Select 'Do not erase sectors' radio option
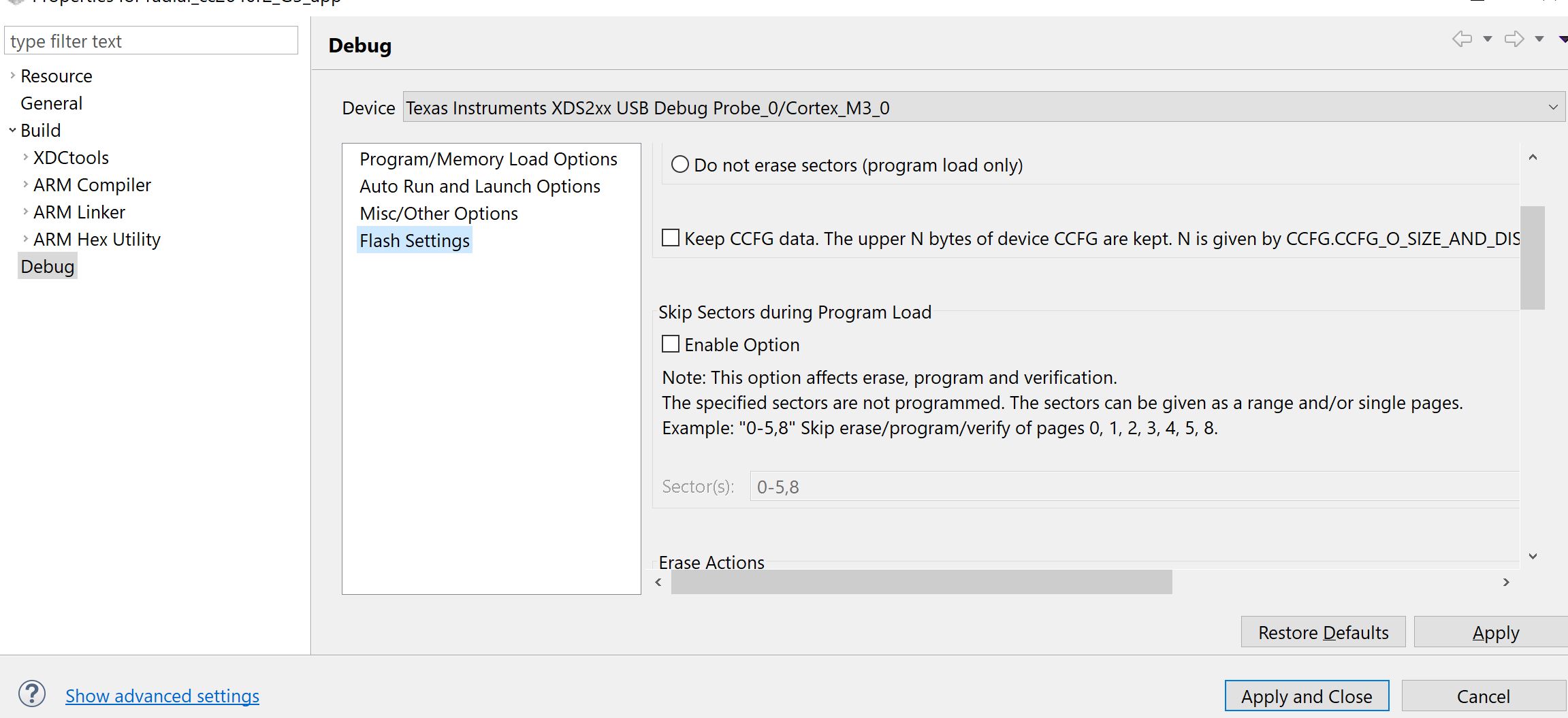The width and height of the screenshot is (1568, 718). (x=680, y=165)
